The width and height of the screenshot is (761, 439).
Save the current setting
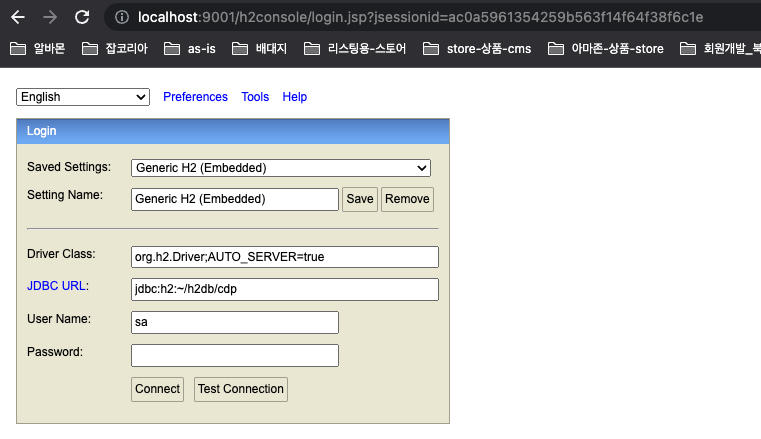point(360,199)
